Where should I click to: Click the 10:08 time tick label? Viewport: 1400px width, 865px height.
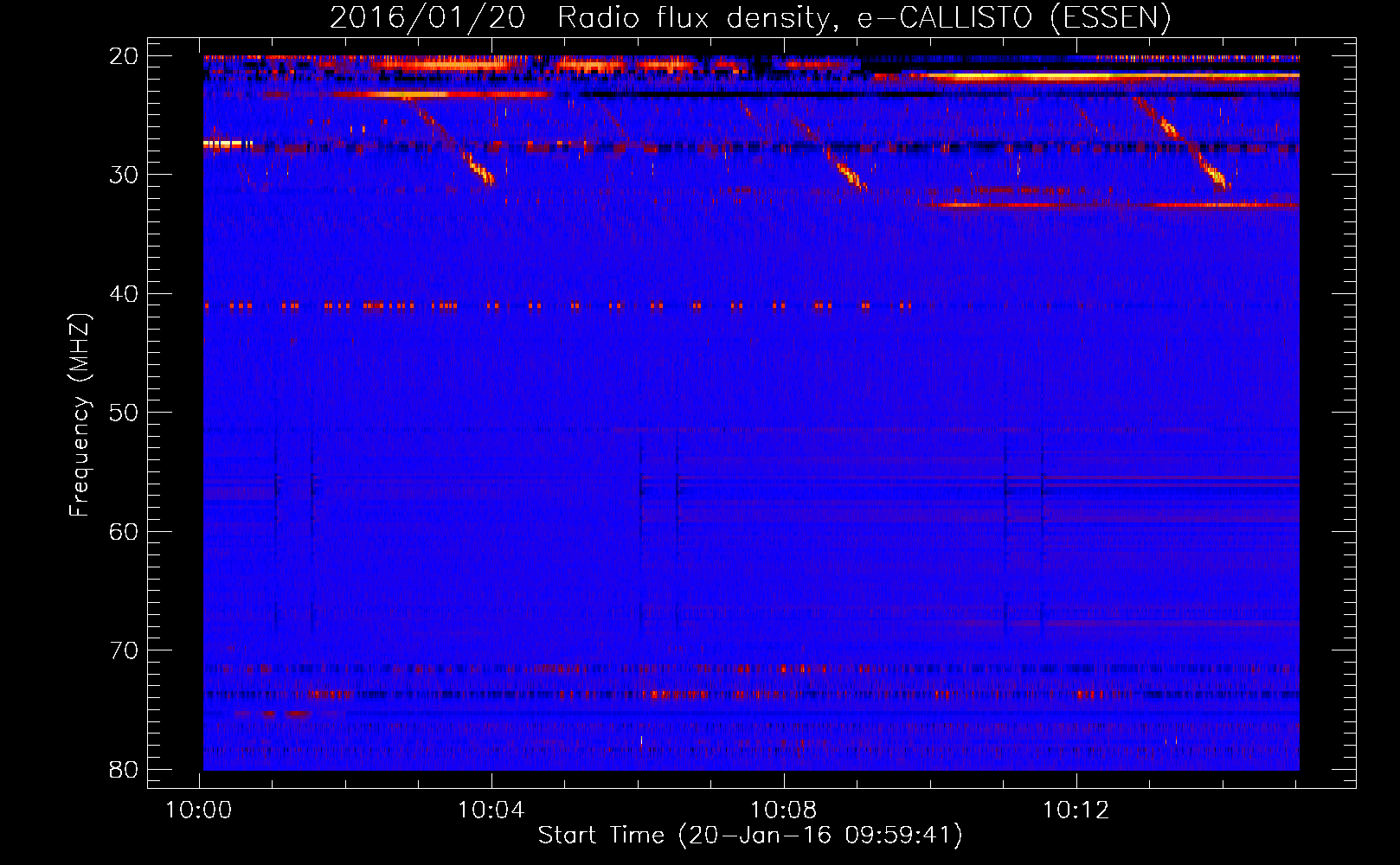click(x=784, y=811)
